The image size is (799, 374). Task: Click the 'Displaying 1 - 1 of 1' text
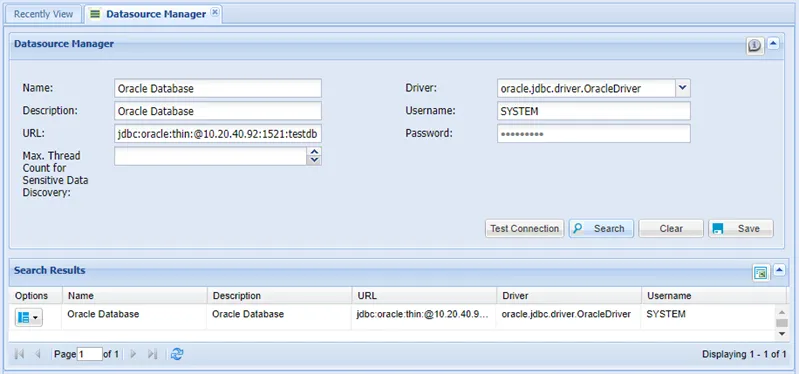(744, 354)
